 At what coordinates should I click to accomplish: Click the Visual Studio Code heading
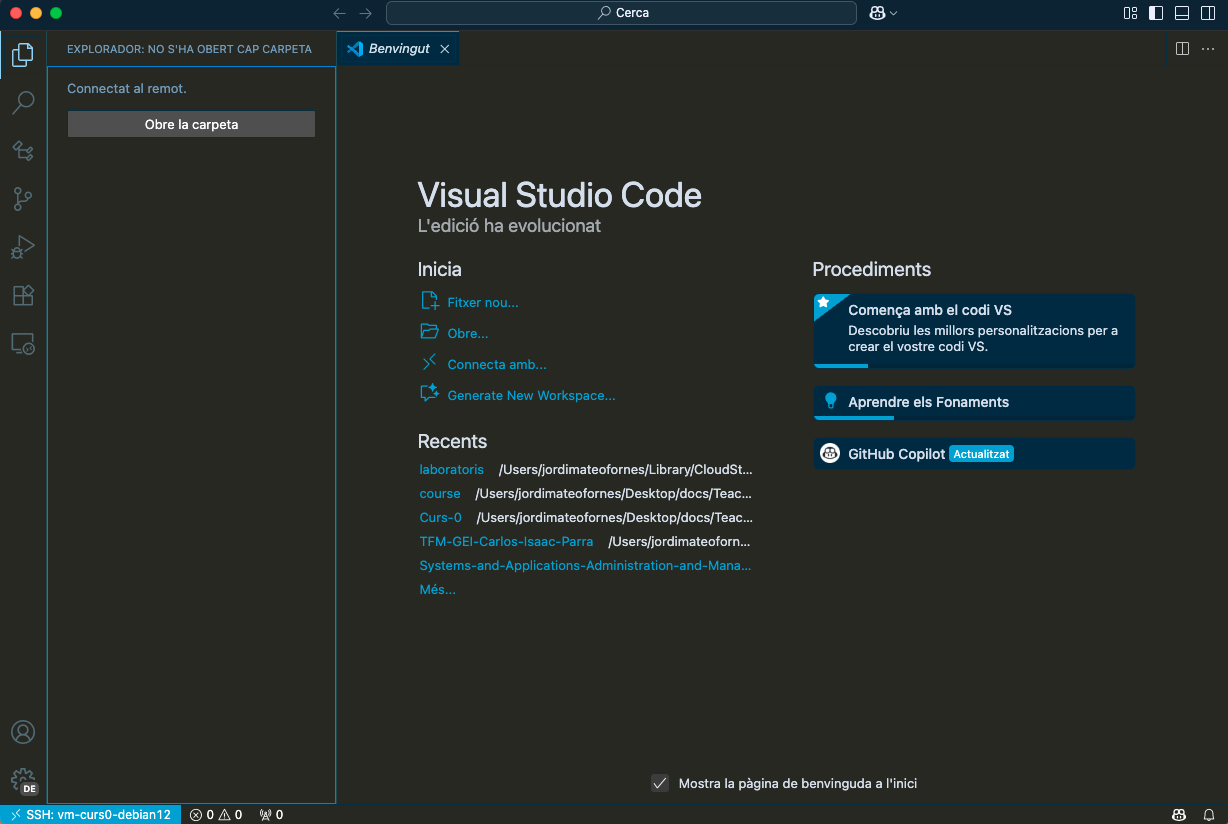pyautogui.click(x=559, y=194)
